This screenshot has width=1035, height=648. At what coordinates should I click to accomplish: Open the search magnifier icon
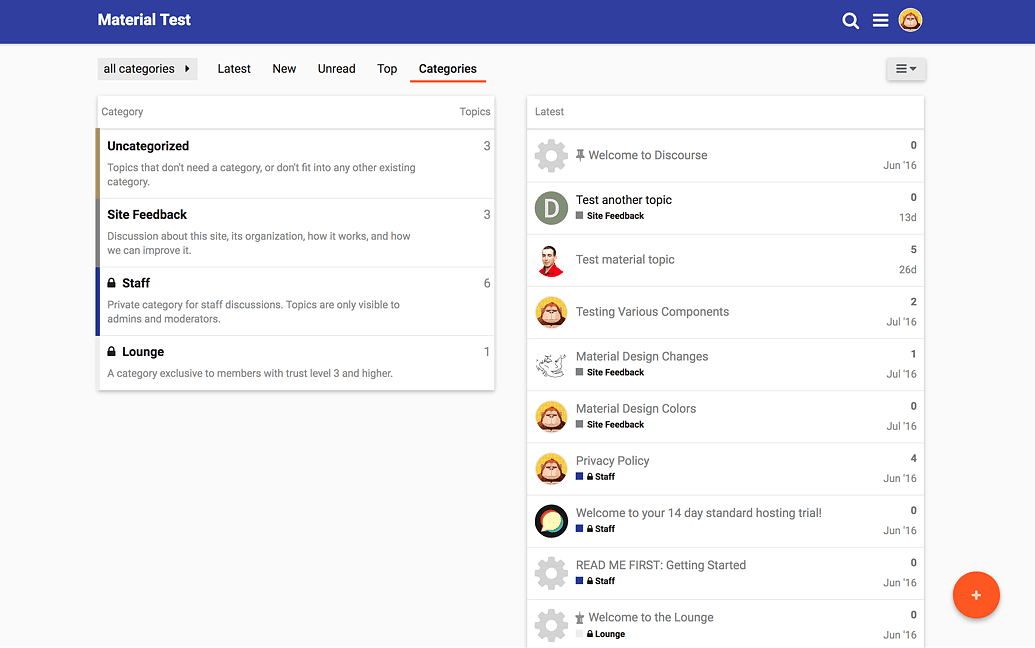(850, 21)
